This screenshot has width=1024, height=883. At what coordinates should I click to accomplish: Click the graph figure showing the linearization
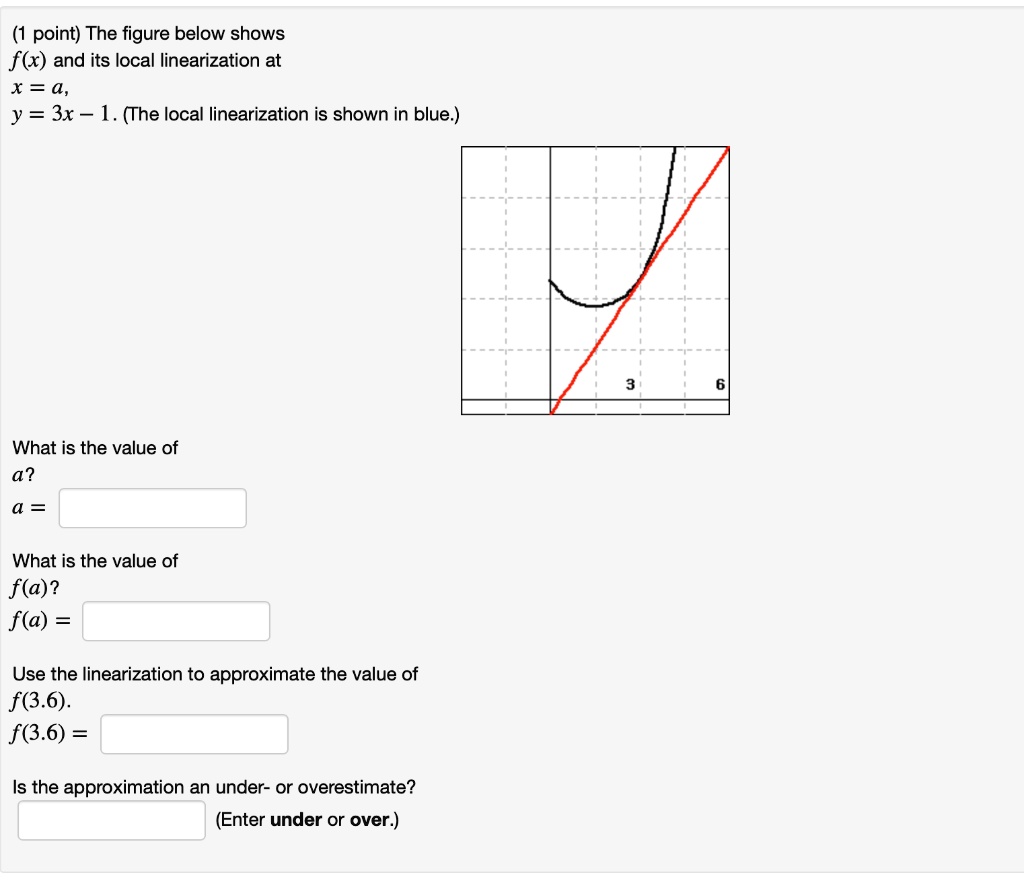point(595,280)
